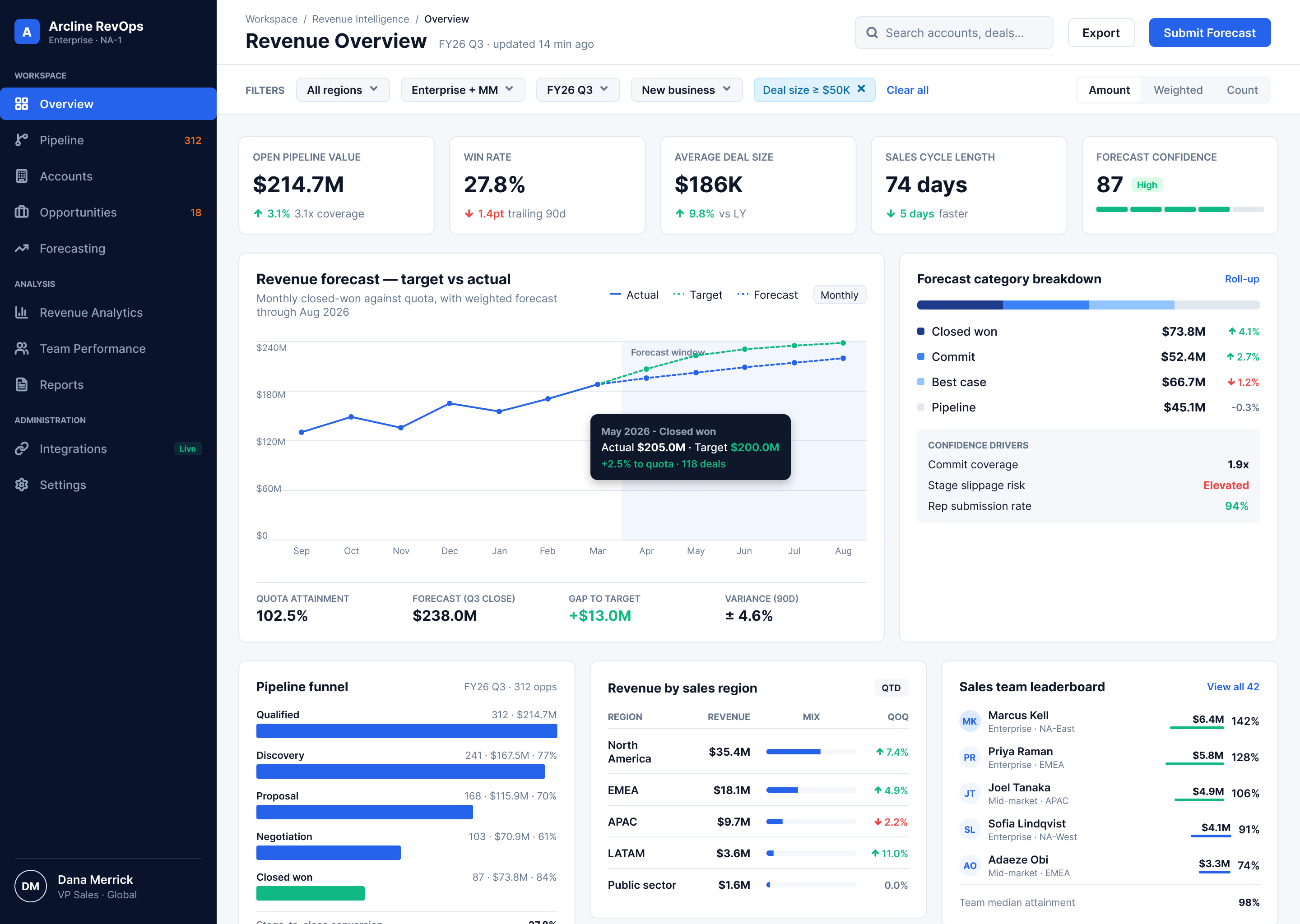Click the Overview grid icon in sidebar

[22, 104]
